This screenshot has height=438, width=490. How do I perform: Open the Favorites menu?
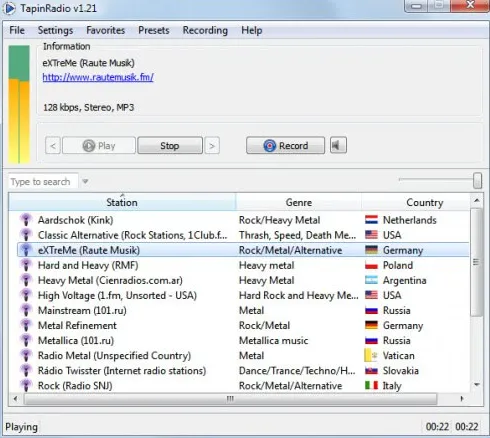click(105, 30)
